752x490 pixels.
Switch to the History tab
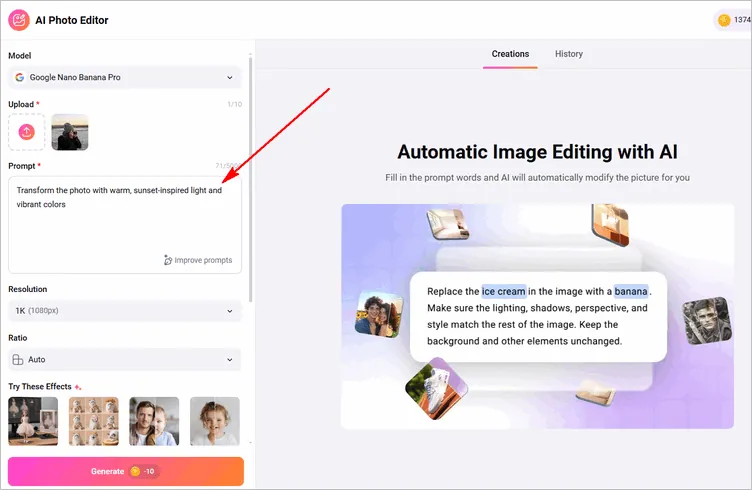click(x=568, y=54)
